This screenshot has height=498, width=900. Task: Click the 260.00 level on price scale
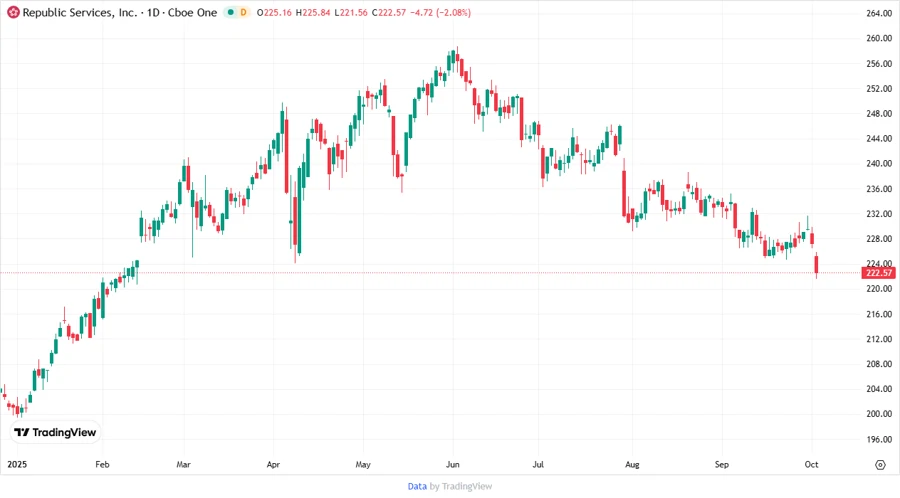click(878, 39)
